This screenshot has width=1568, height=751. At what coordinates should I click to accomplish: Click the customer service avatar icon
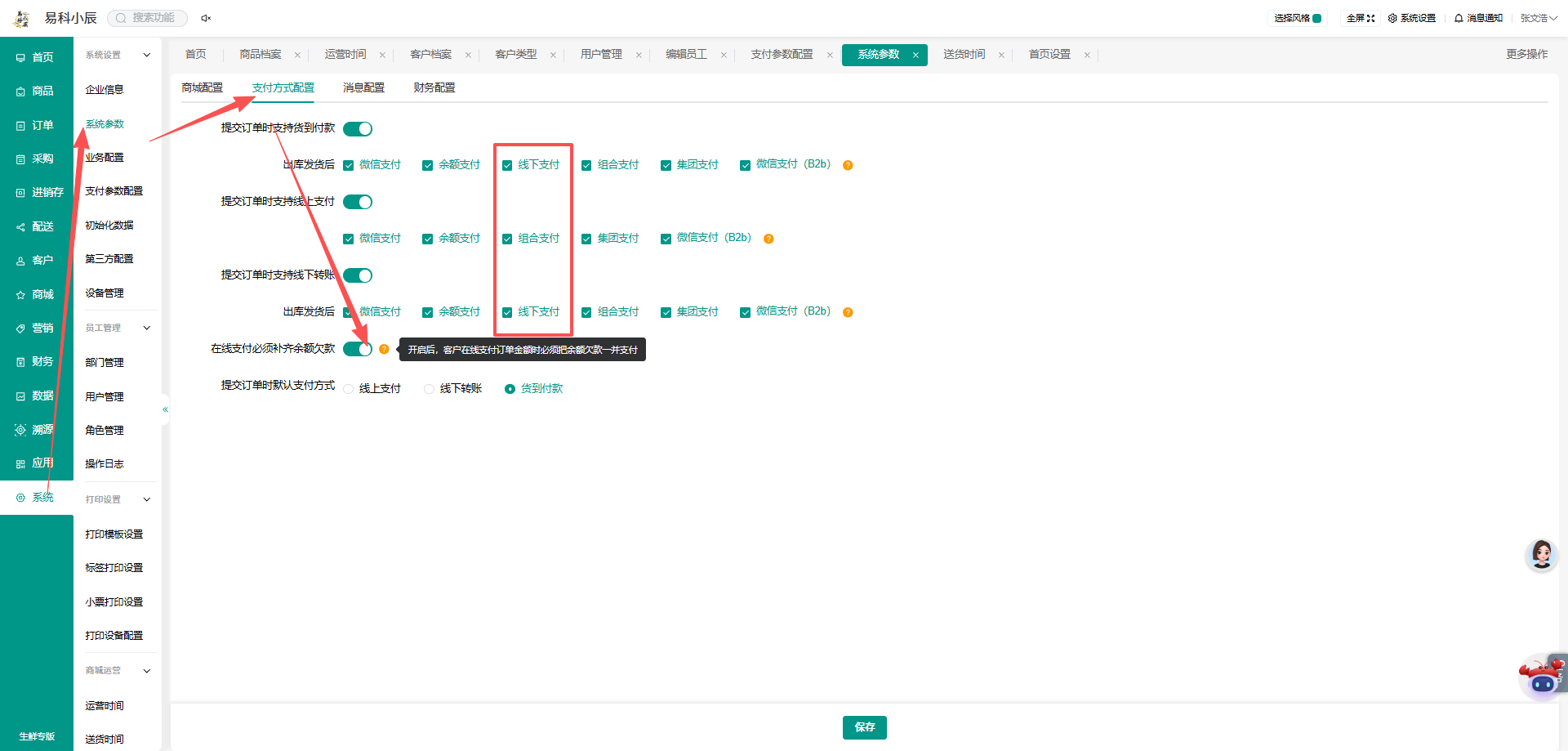point(1541,555)
